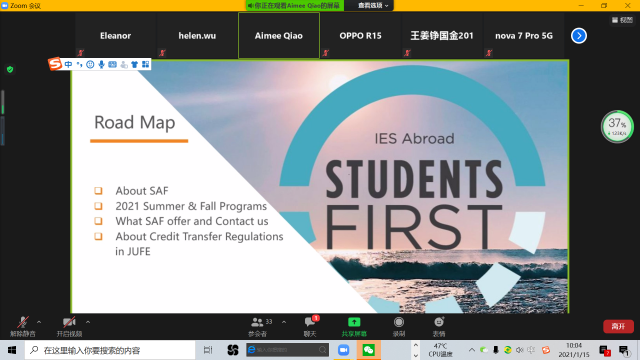
Task: Select nova 7 Pro 5G participant tile
Action: tap(524, 36)
